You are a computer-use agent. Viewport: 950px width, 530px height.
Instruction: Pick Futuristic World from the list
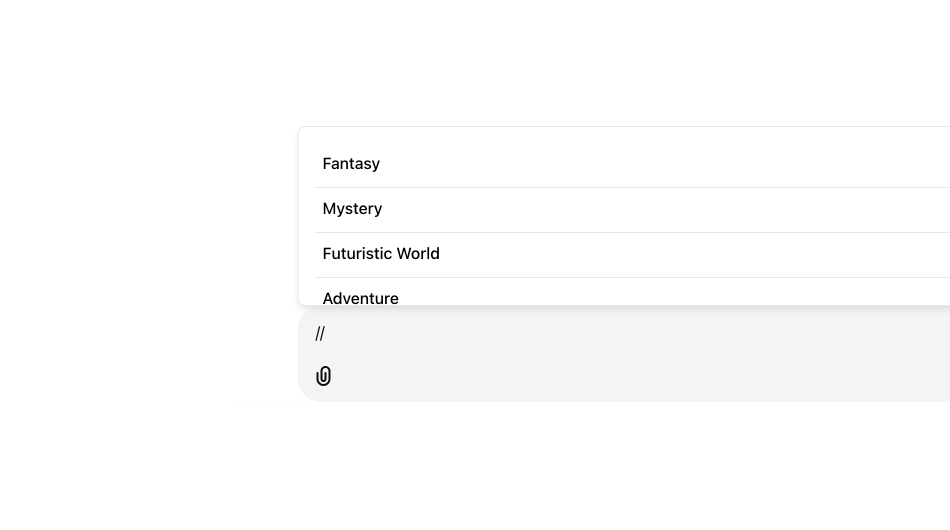pos(381,254)
